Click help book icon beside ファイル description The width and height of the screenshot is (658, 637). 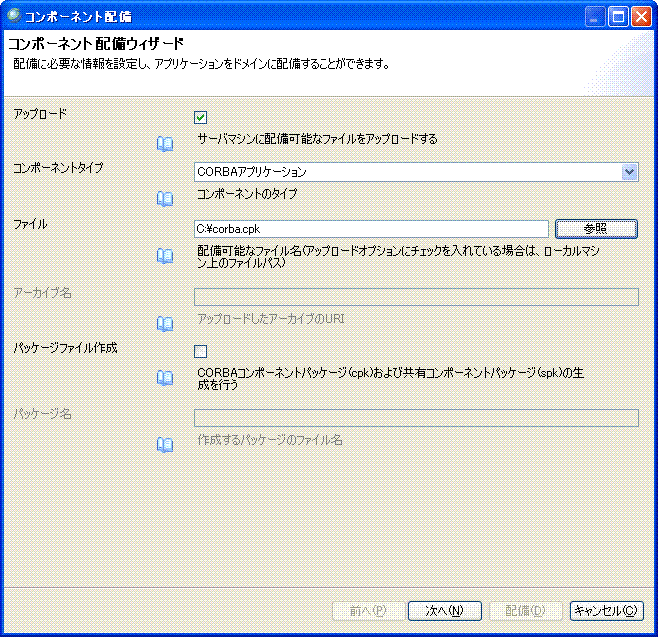pos(165,256)
